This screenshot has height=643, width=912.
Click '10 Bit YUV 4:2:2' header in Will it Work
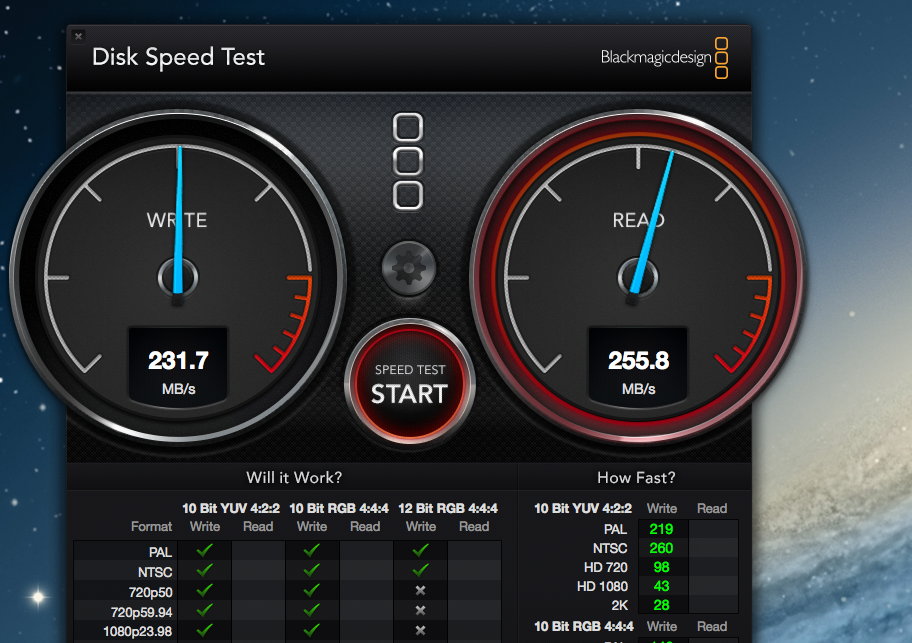tap(231, 509)
